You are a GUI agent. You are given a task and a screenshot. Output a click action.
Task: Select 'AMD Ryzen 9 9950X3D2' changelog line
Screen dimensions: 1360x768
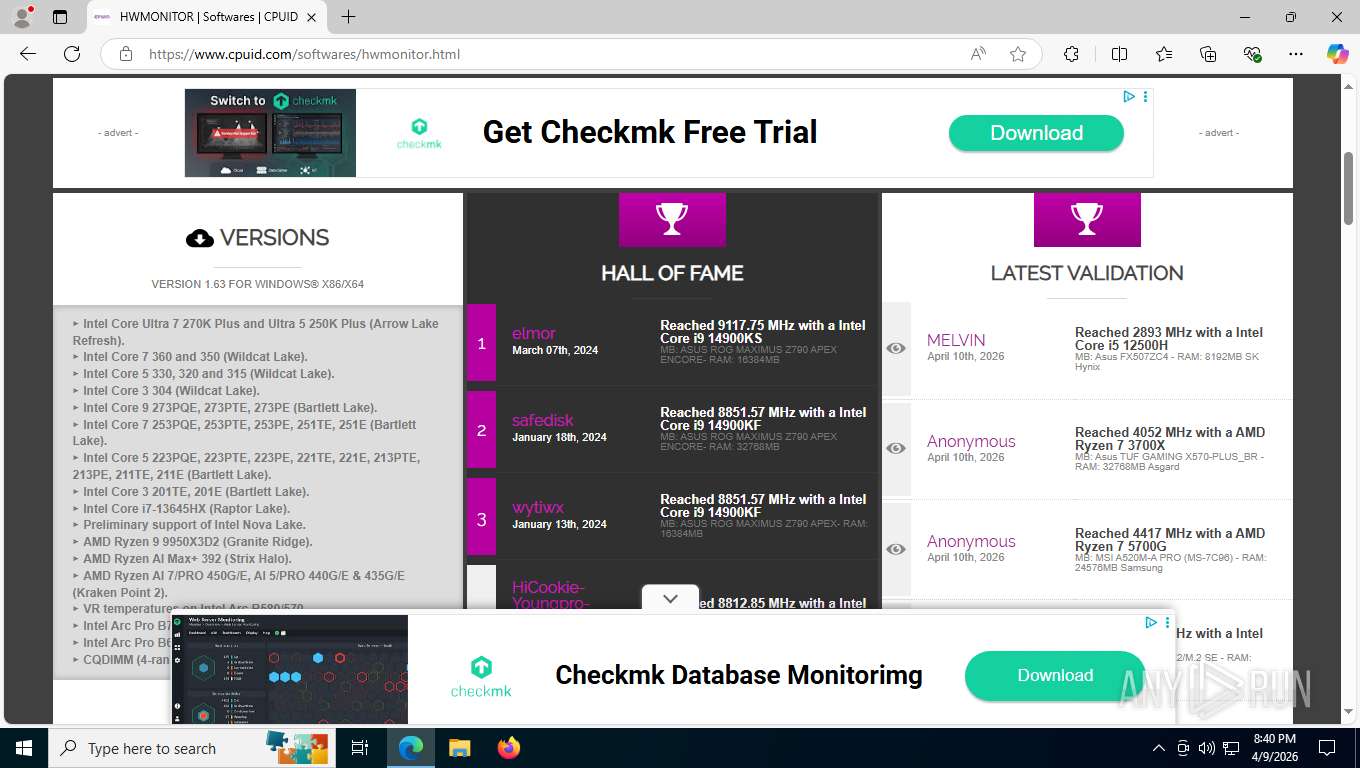click(197, 542)
